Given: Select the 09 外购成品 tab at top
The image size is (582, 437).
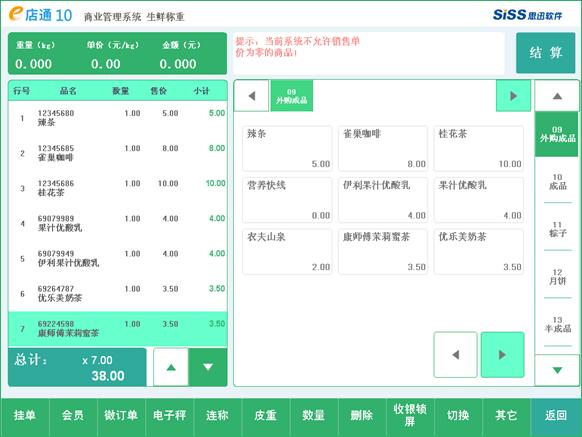Looking at the screenshot, I should pos(292,96).
